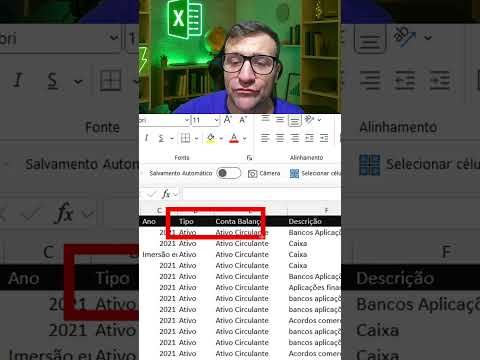
Task: Click the text orientation icon
Action: pyautogui.click(x=310, y=119)
